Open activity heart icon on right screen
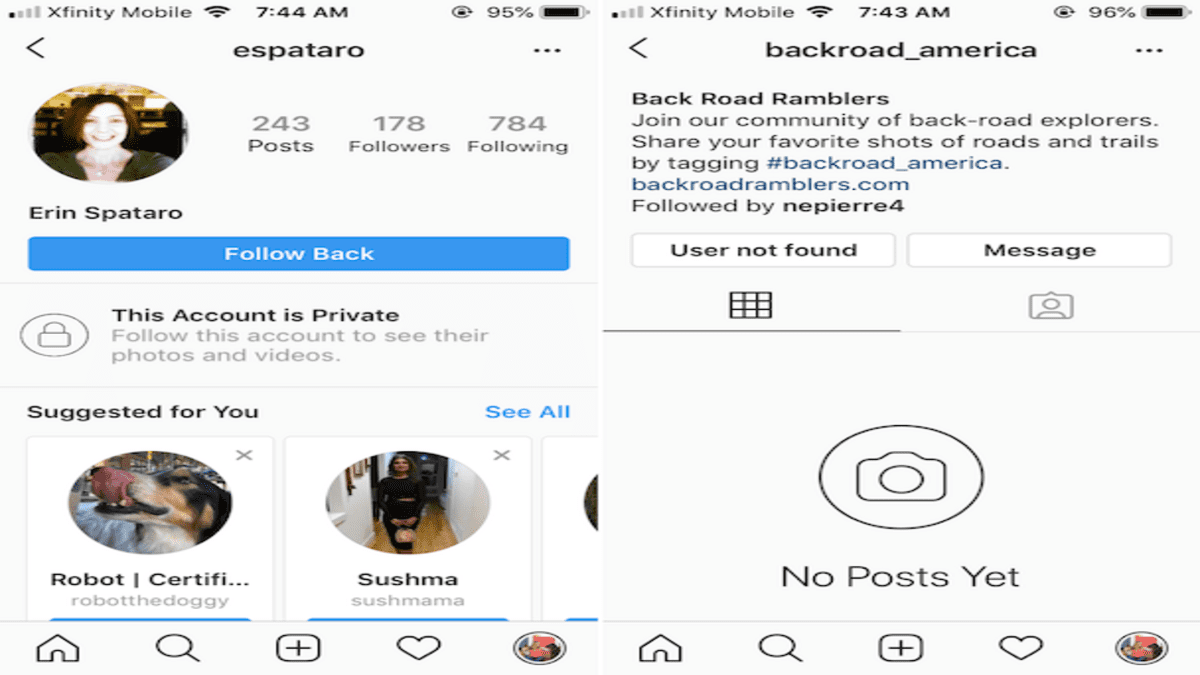The width and height of the screenshot is (1200, 675). pos(1021,648)
